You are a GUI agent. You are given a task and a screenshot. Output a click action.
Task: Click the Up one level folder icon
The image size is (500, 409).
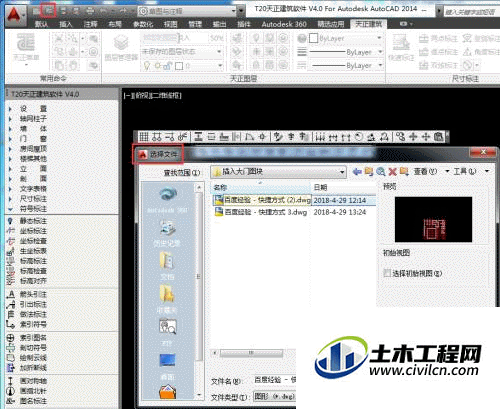[369, 172]
